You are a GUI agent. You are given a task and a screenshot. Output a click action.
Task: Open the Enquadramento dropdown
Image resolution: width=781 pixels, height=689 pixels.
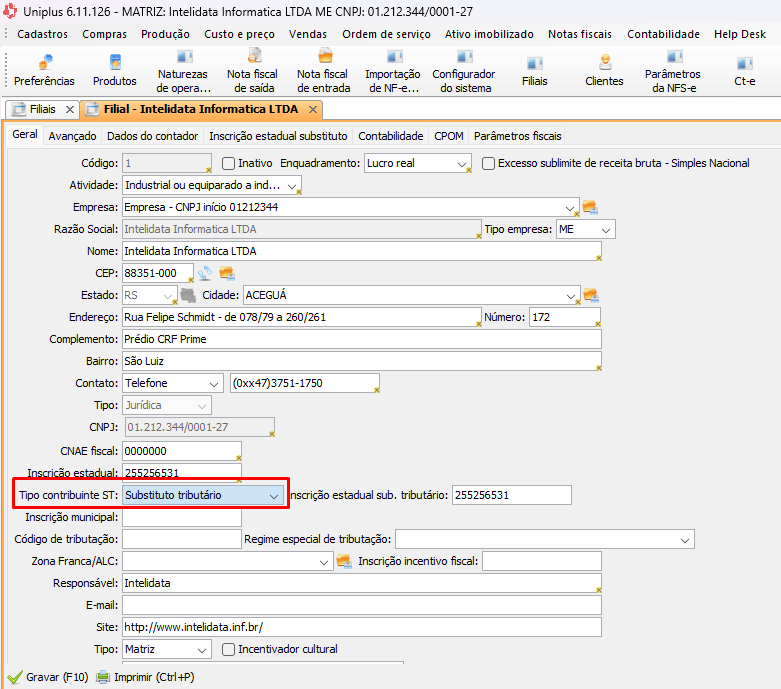[x=417, y=163]
